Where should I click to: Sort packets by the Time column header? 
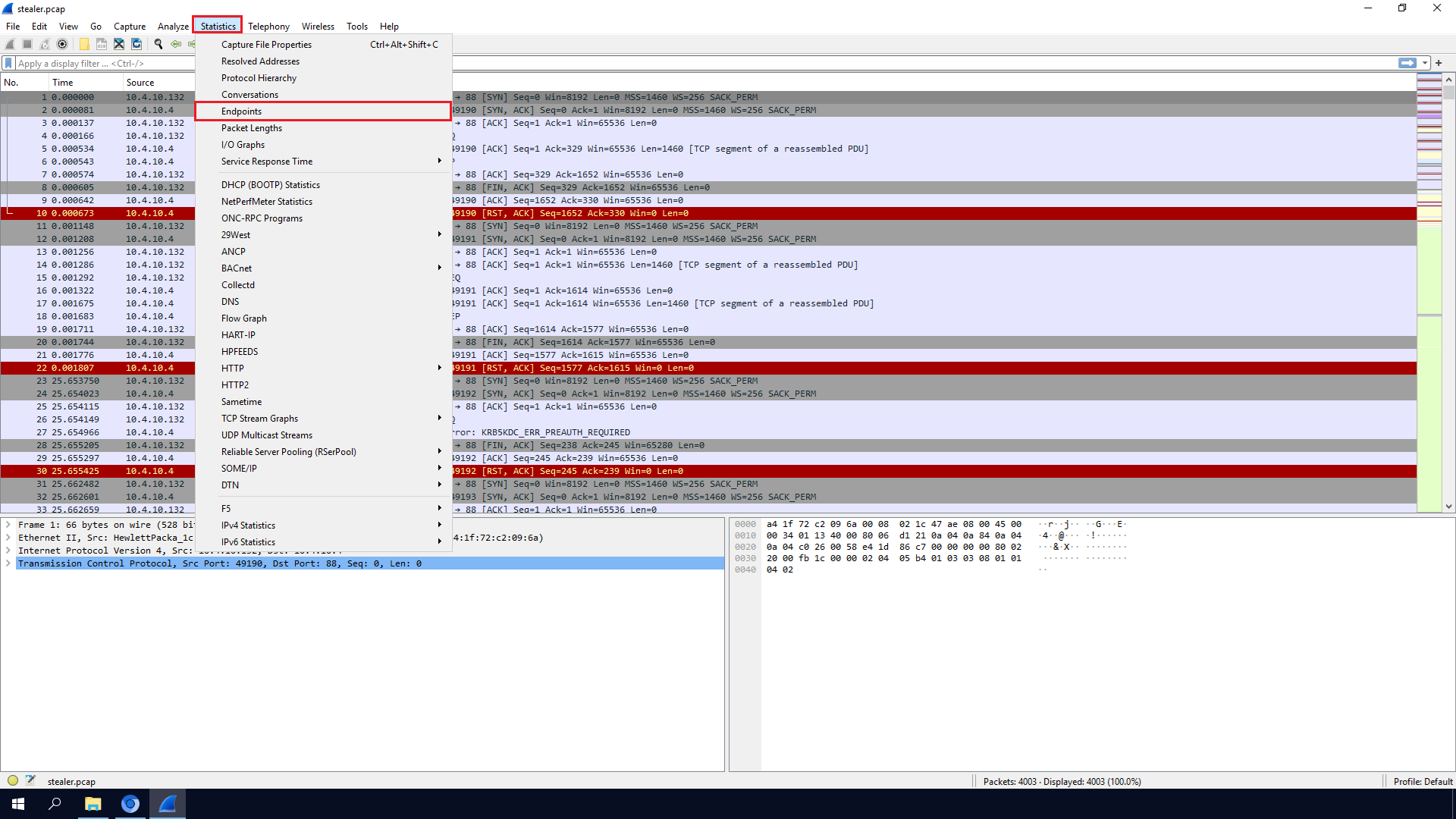coord(86,83)
